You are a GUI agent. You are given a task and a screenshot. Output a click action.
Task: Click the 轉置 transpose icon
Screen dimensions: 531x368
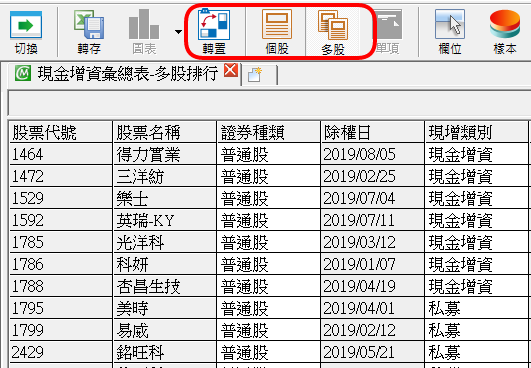point(214,32)
